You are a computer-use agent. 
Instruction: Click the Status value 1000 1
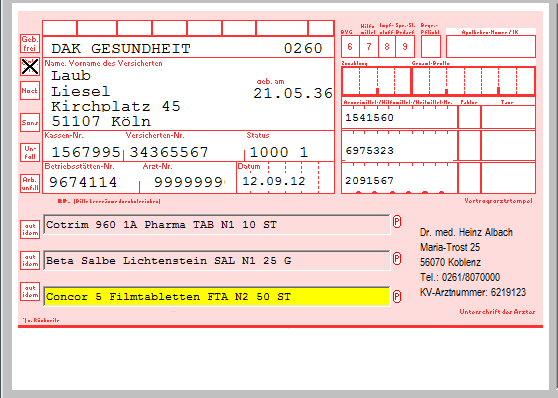[x=279, y=152]
